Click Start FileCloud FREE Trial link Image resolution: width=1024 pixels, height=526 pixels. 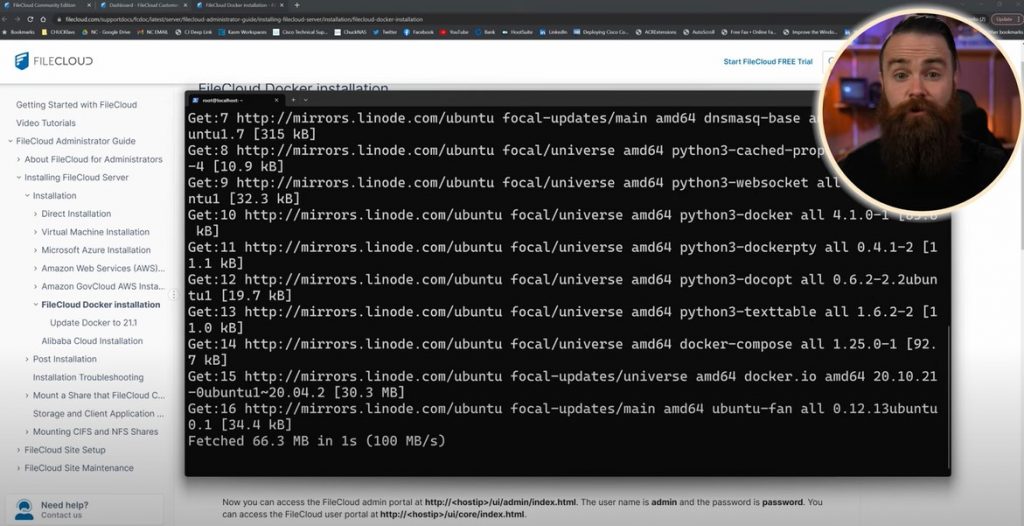click(x=768, y=62)
